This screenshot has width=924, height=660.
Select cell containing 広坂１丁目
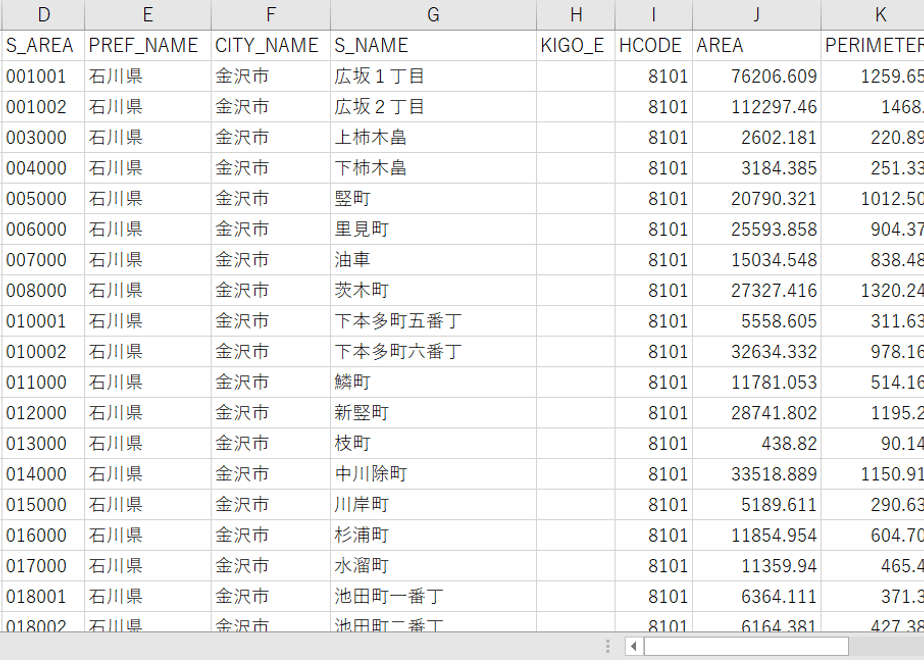(434, 76)
